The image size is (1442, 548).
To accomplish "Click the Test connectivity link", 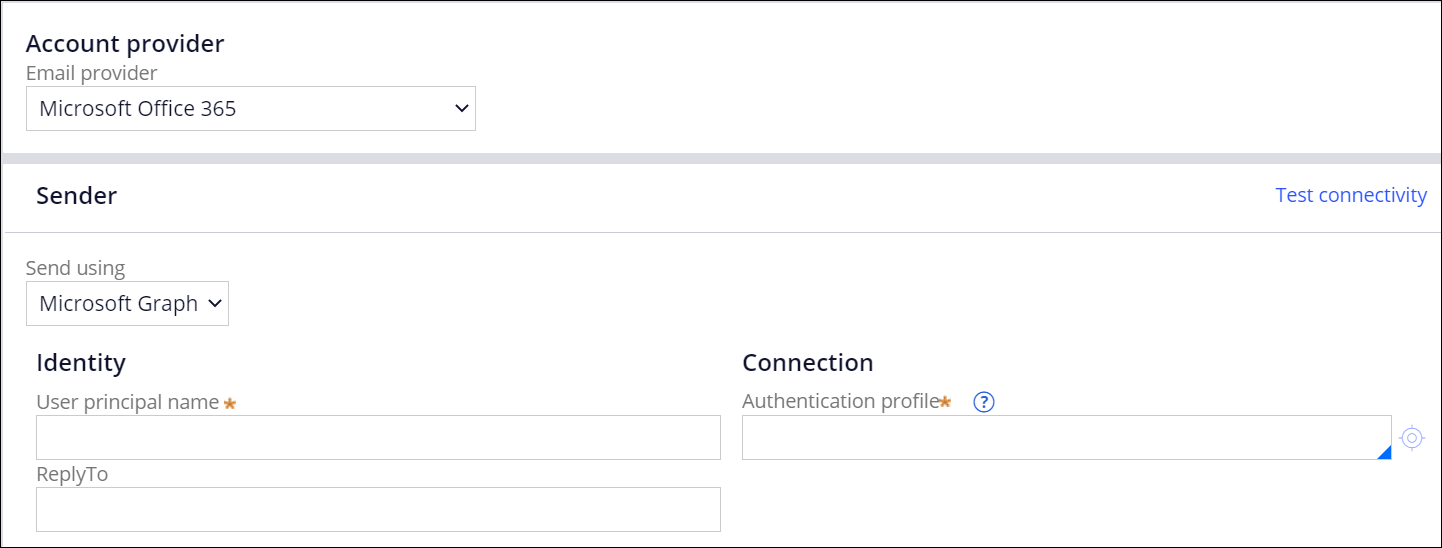I will coord(1350,195).
